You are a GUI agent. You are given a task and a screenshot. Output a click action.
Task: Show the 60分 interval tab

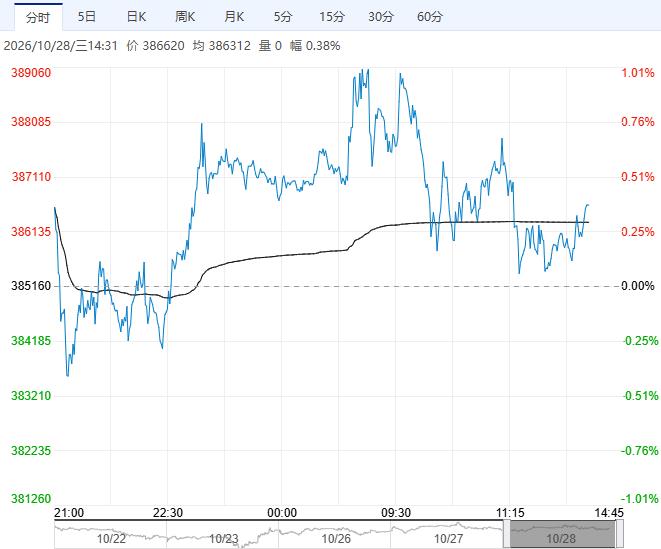click(x=430, y=17)
